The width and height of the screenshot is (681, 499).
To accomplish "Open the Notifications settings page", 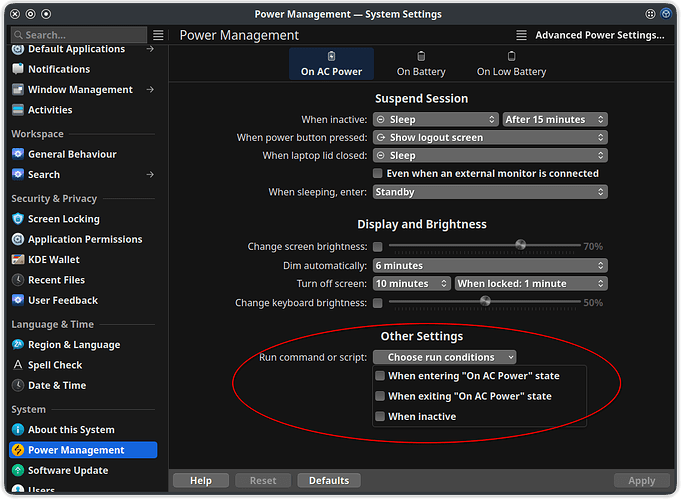I will pos(83,69).
